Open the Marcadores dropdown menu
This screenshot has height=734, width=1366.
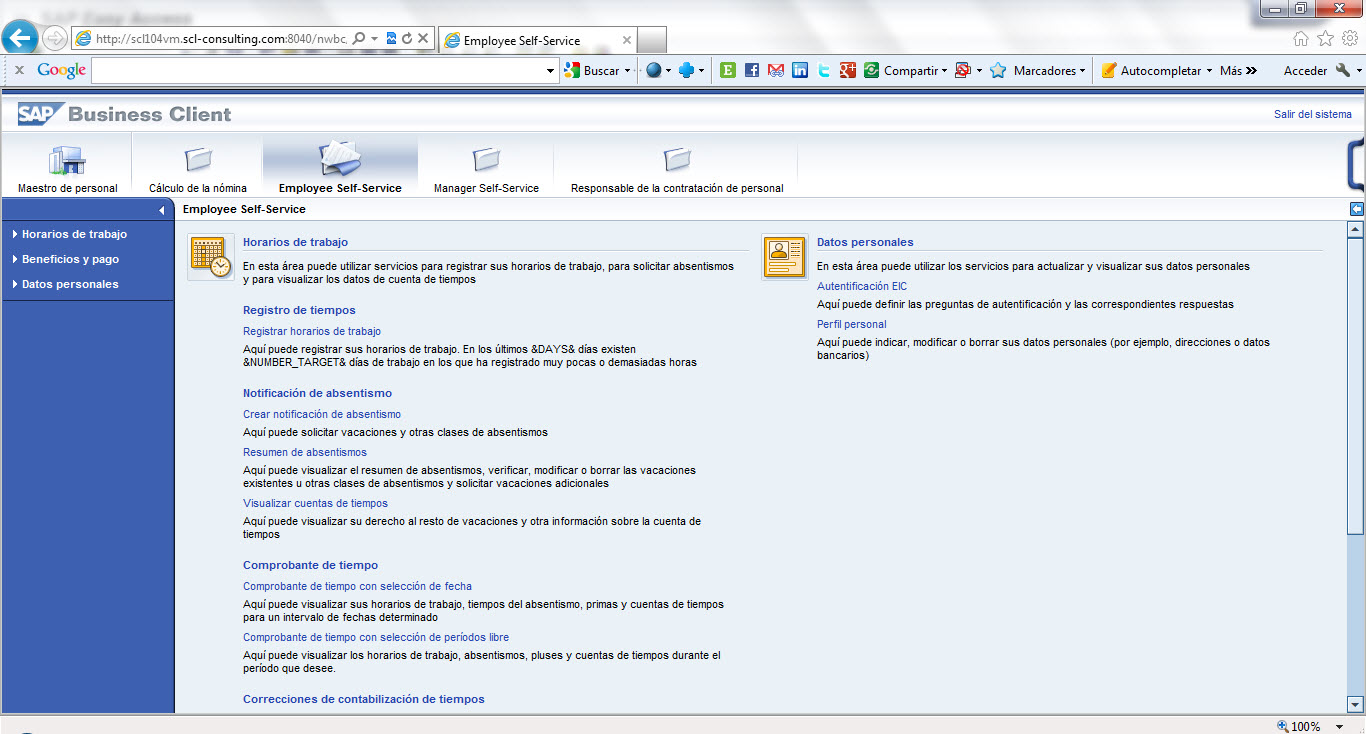1037,70
